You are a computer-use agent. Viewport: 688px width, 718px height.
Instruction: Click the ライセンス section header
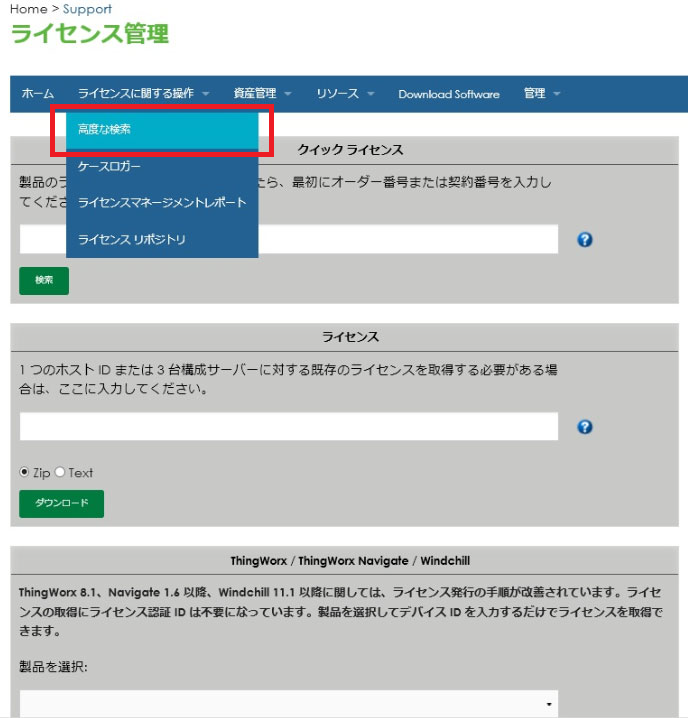(x=350, y=337)
